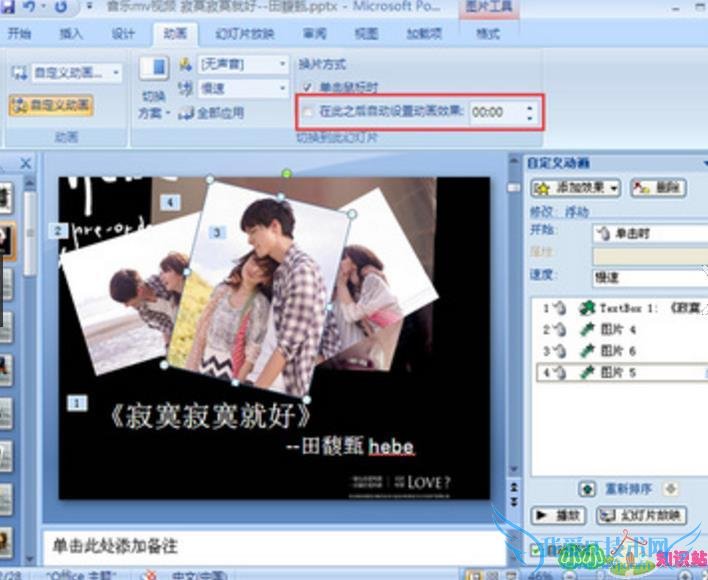Click the spell check icon in the status bar
Screen dimensions: 708x580
149,575
